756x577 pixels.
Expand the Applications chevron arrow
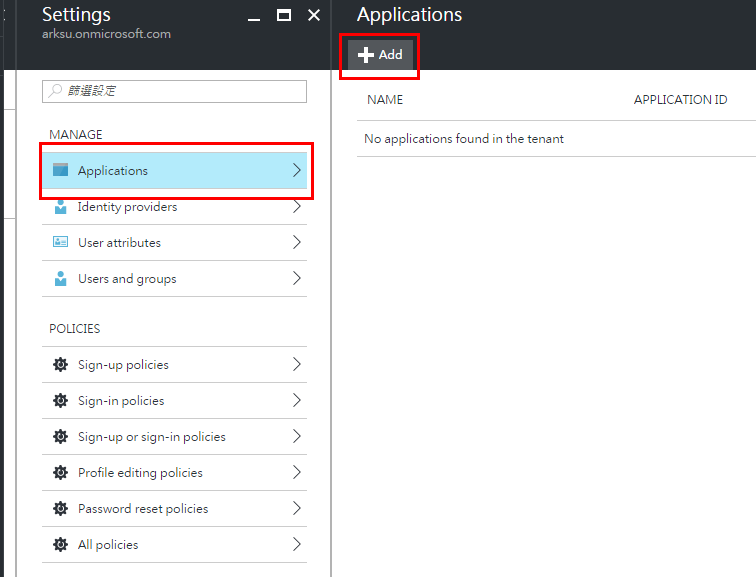pos(296,171)
